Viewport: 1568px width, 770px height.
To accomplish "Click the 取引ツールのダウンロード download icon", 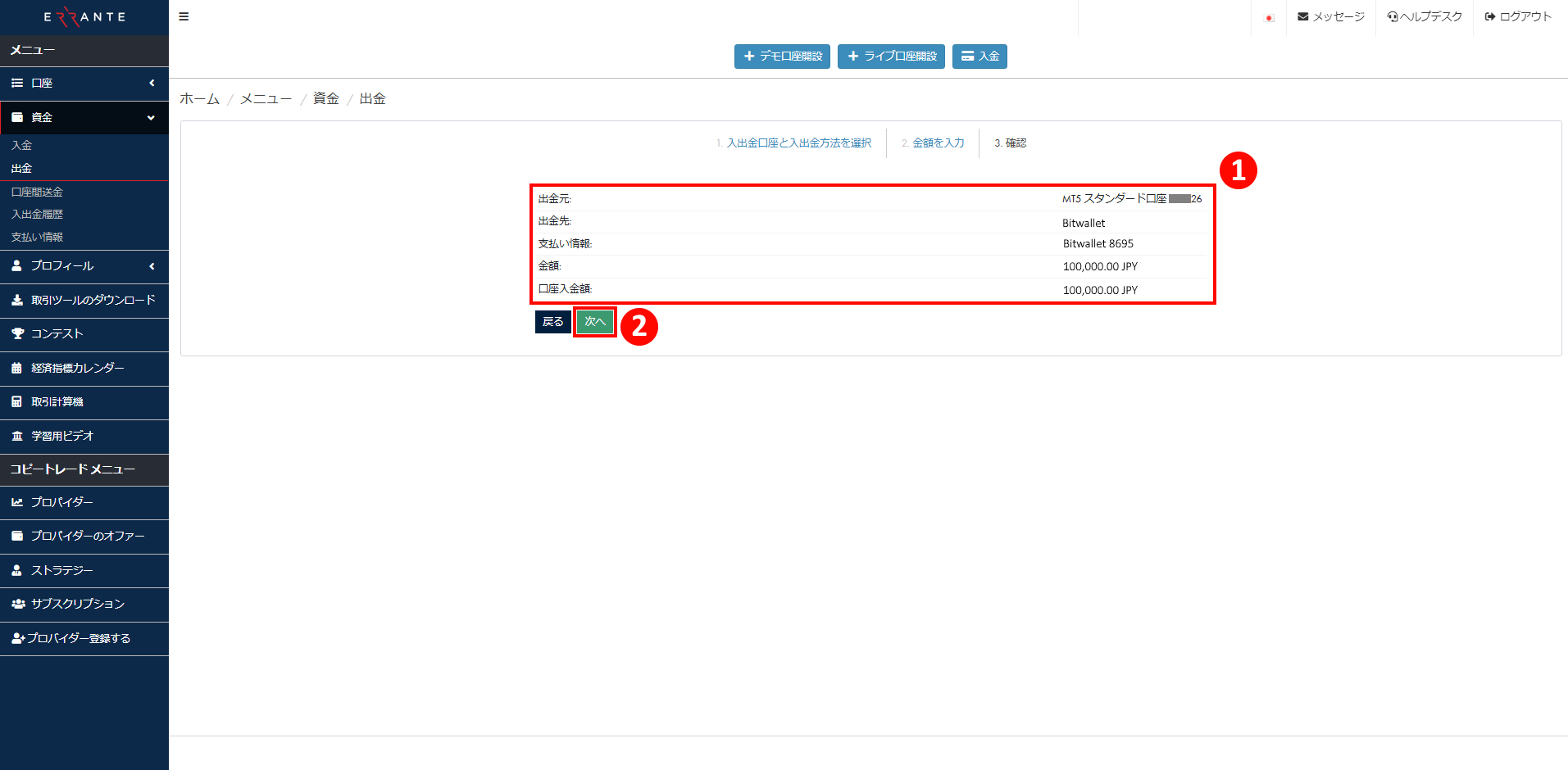I will pos(17,300).
